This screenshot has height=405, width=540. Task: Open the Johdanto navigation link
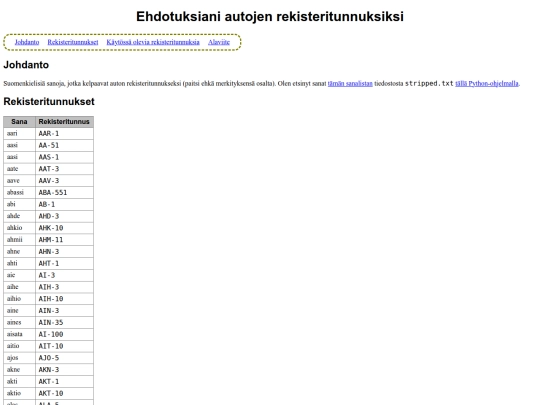point(27,42)
